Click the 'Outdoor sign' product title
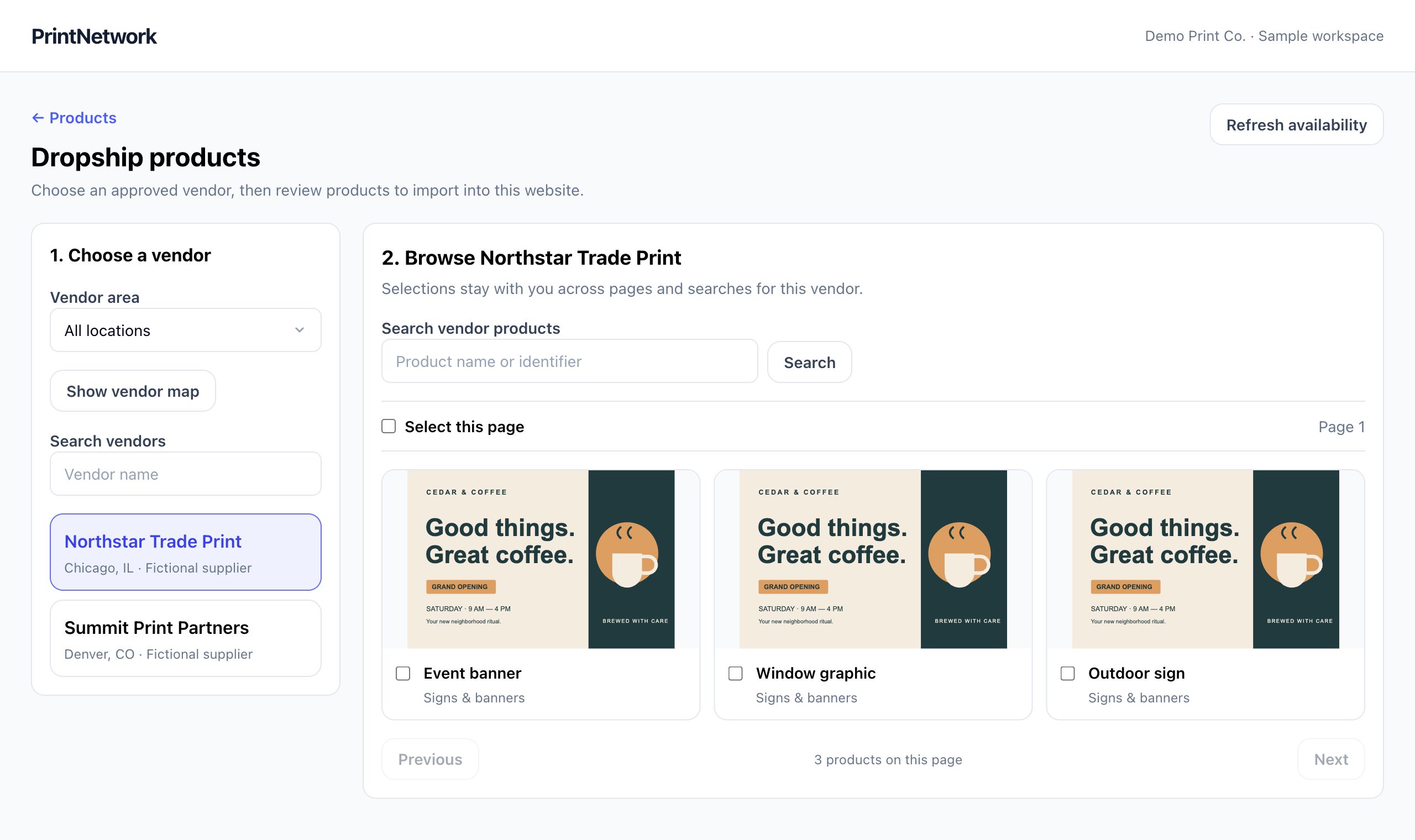 coord(1136,673)
